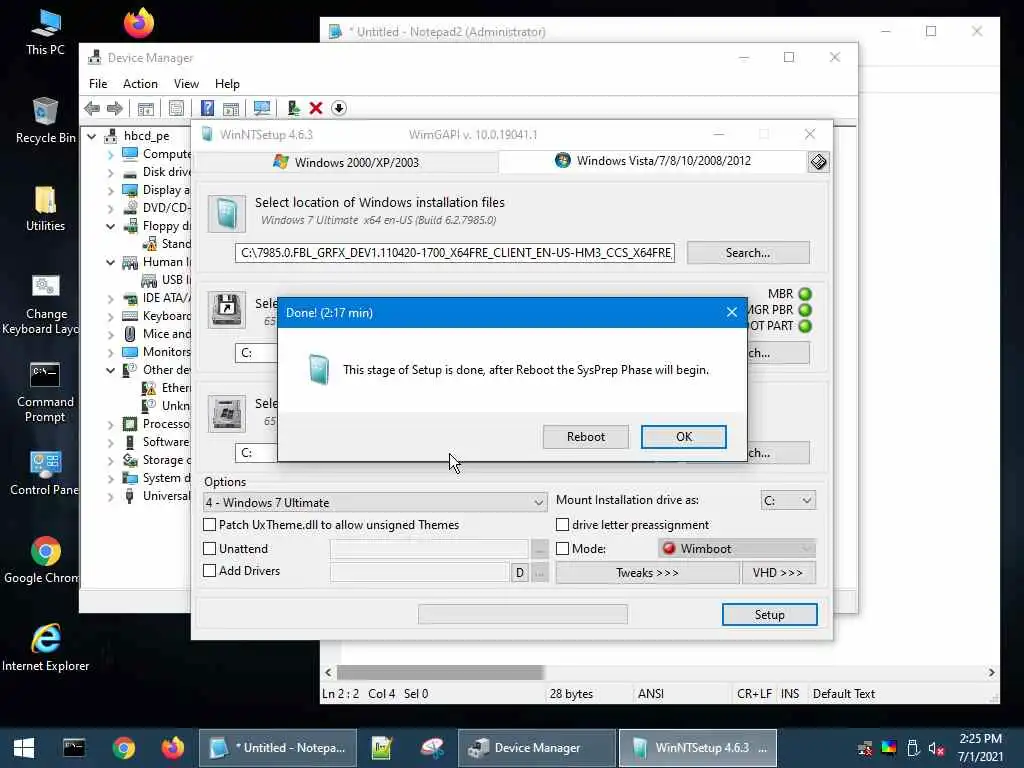Expand the Monitors node
Screen dimensions: 1024x768
coord(110,353)
